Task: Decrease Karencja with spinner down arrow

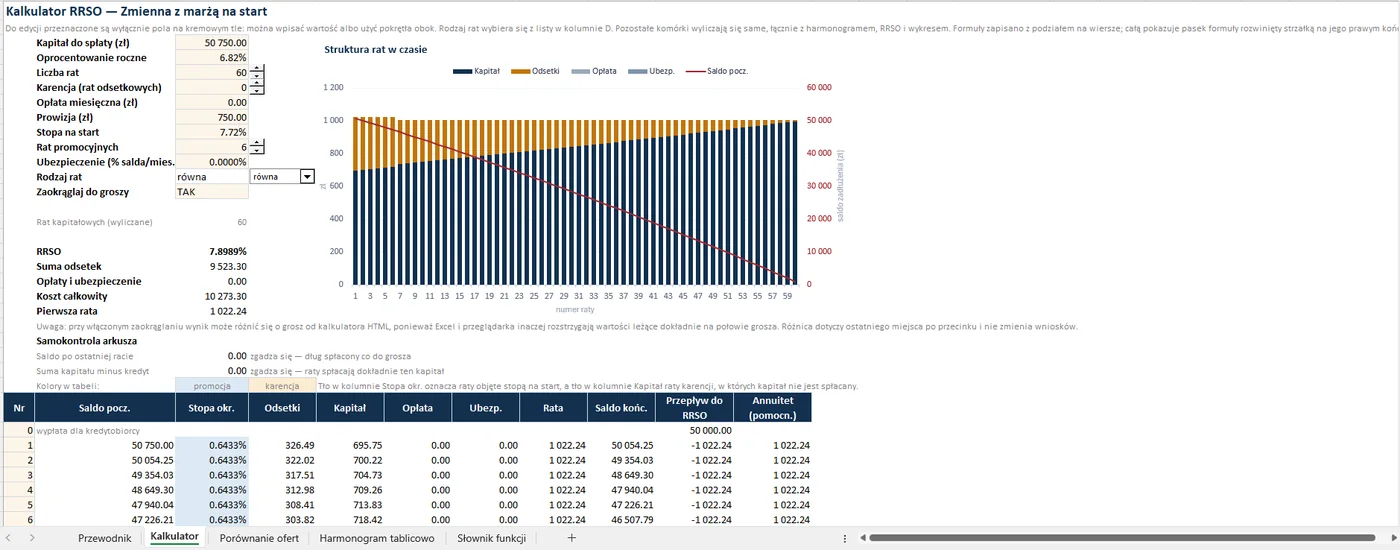Action: click(257, 91)
